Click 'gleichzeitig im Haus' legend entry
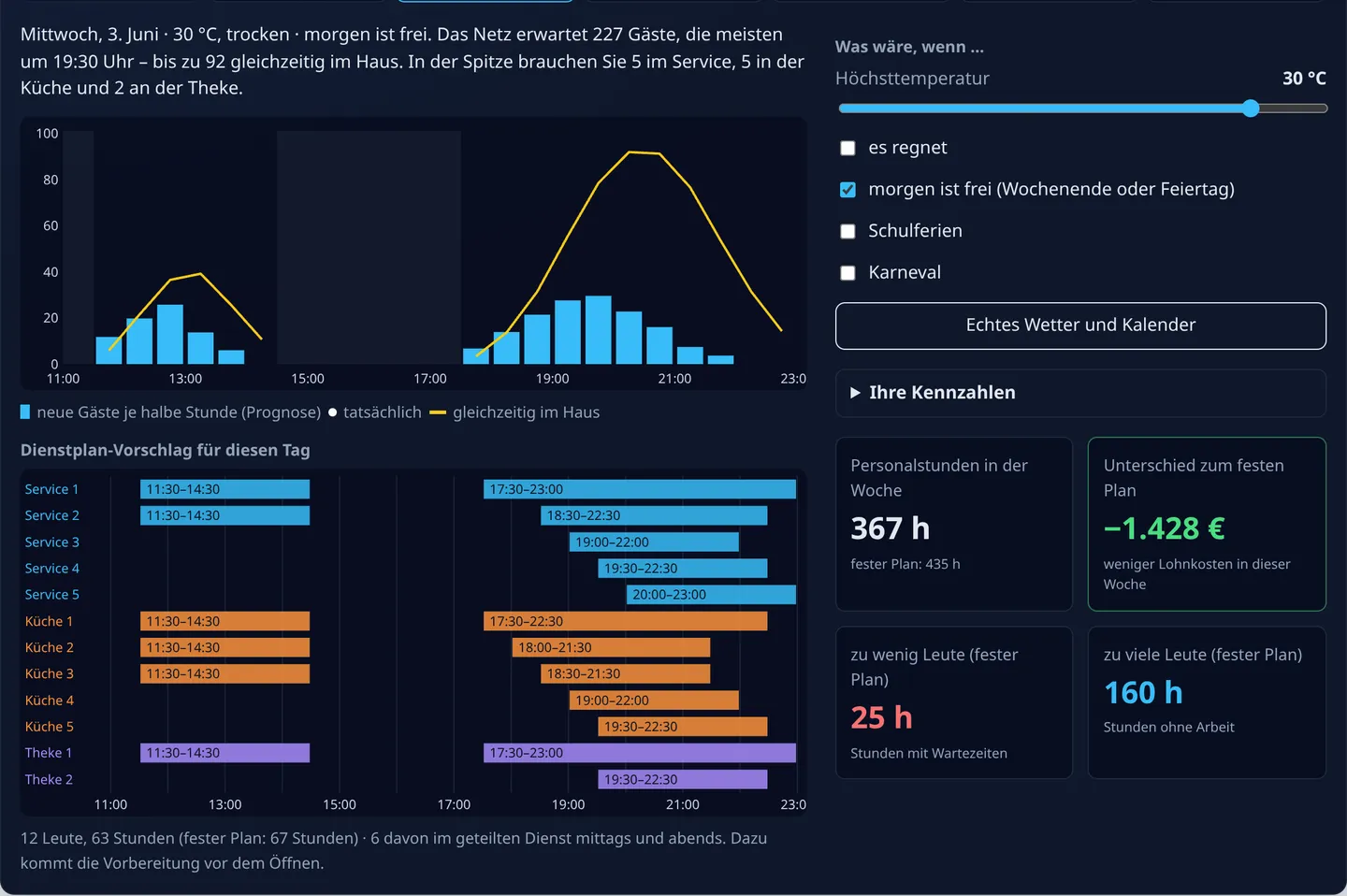 coord(514,412)
